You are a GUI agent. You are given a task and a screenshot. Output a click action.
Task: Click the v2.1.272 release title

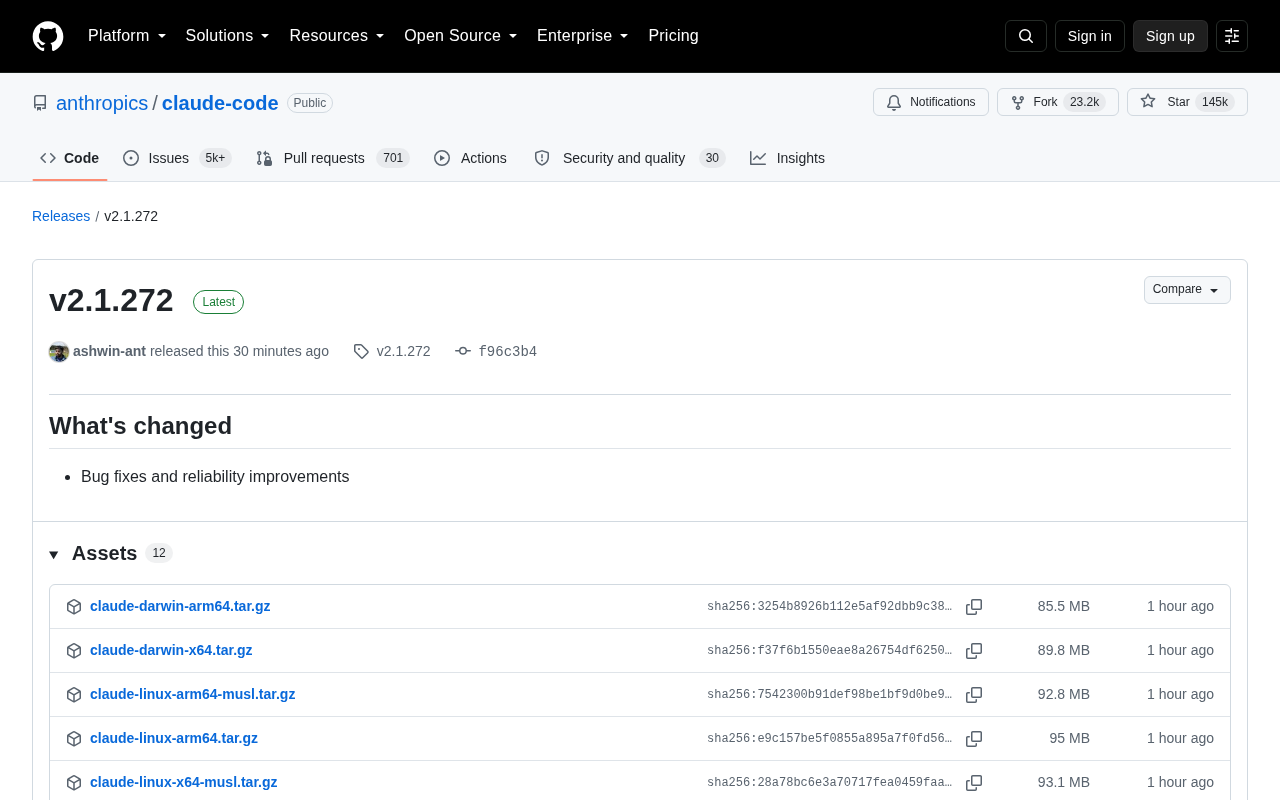pyautogui.click(x=111, y=300)
